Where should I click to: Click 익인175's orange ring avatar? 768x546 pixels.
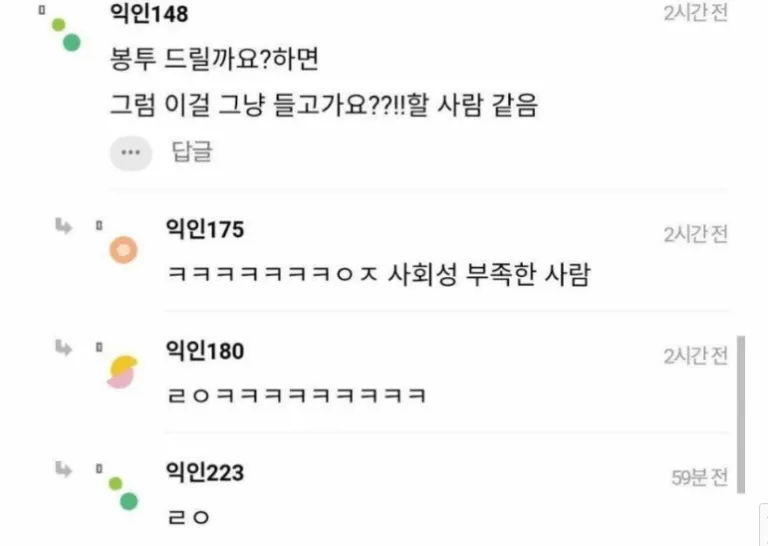point(123,250)
